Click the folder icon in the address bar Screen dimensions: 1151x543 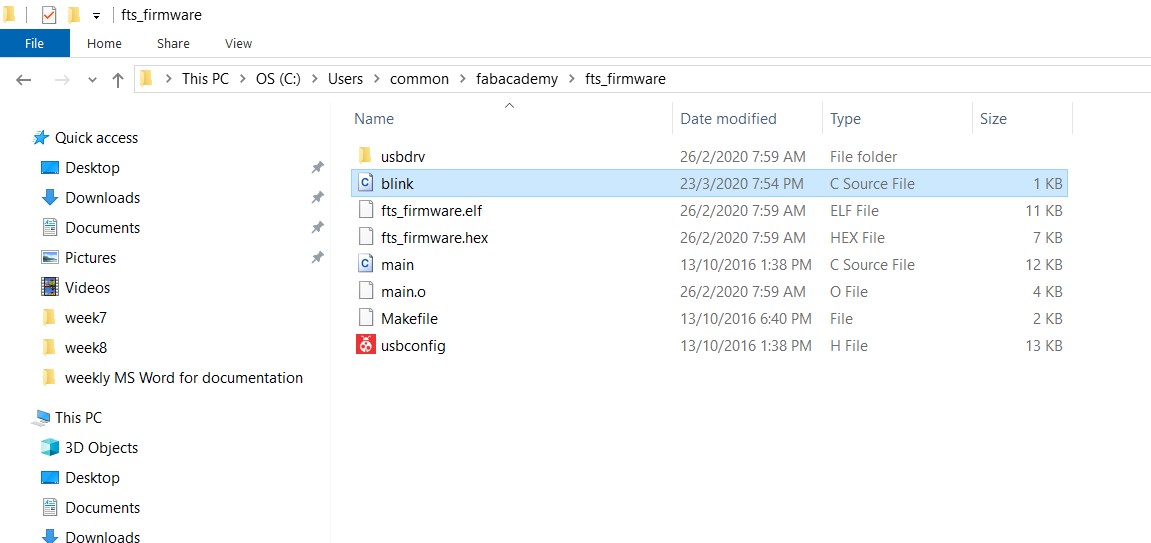click(x=146, y=78)
